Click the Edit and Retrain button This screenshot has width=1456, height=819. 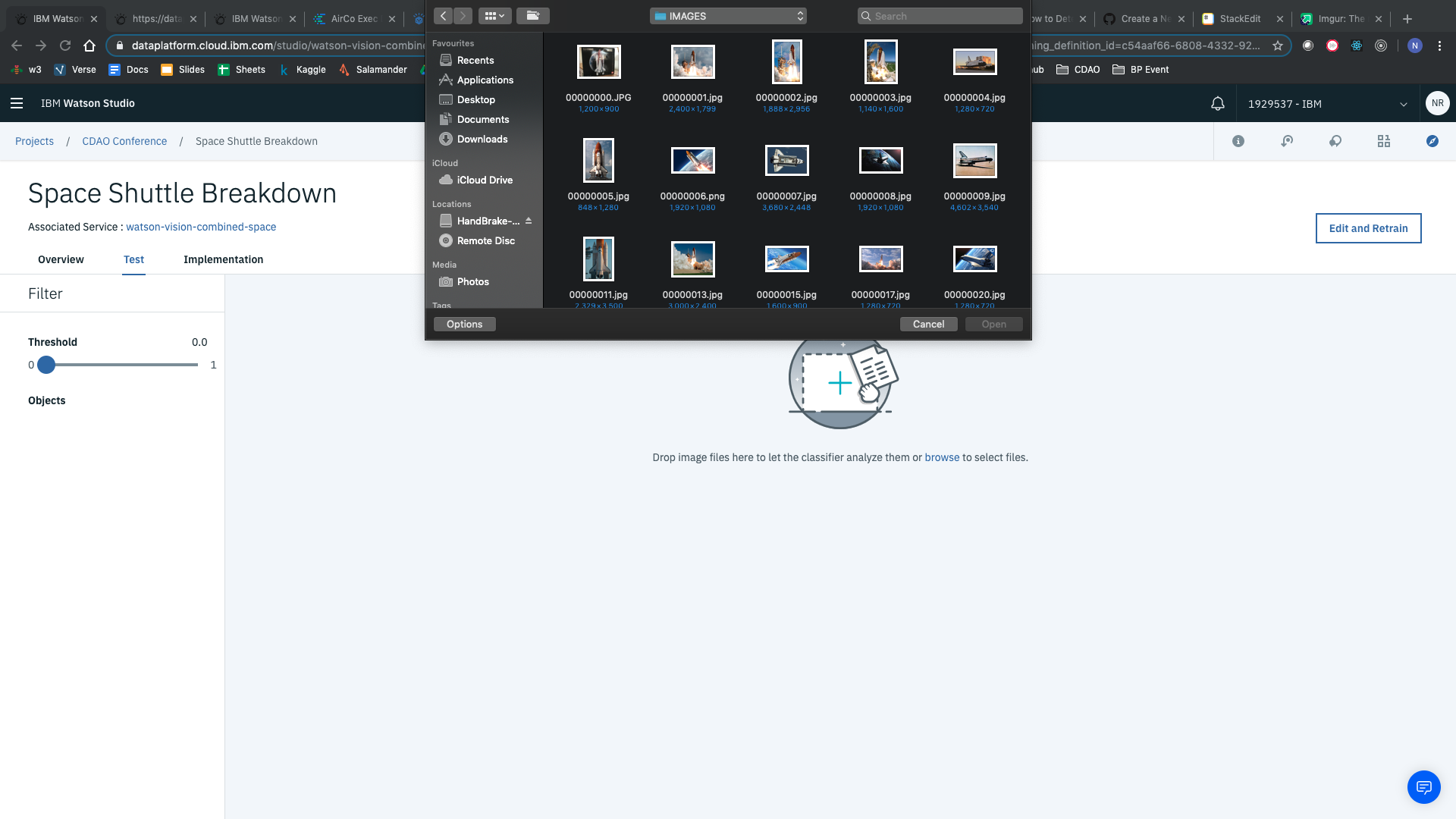tap(1368, 228)
